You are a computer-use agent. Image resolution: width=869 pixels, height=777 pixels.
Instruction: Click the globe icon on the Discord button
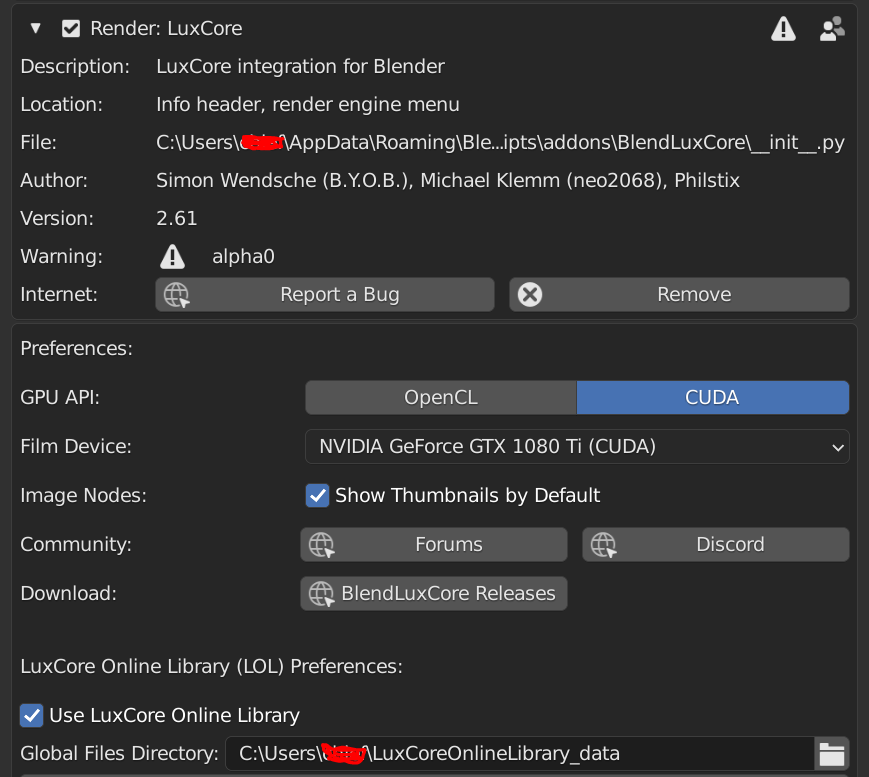point(604,545)
